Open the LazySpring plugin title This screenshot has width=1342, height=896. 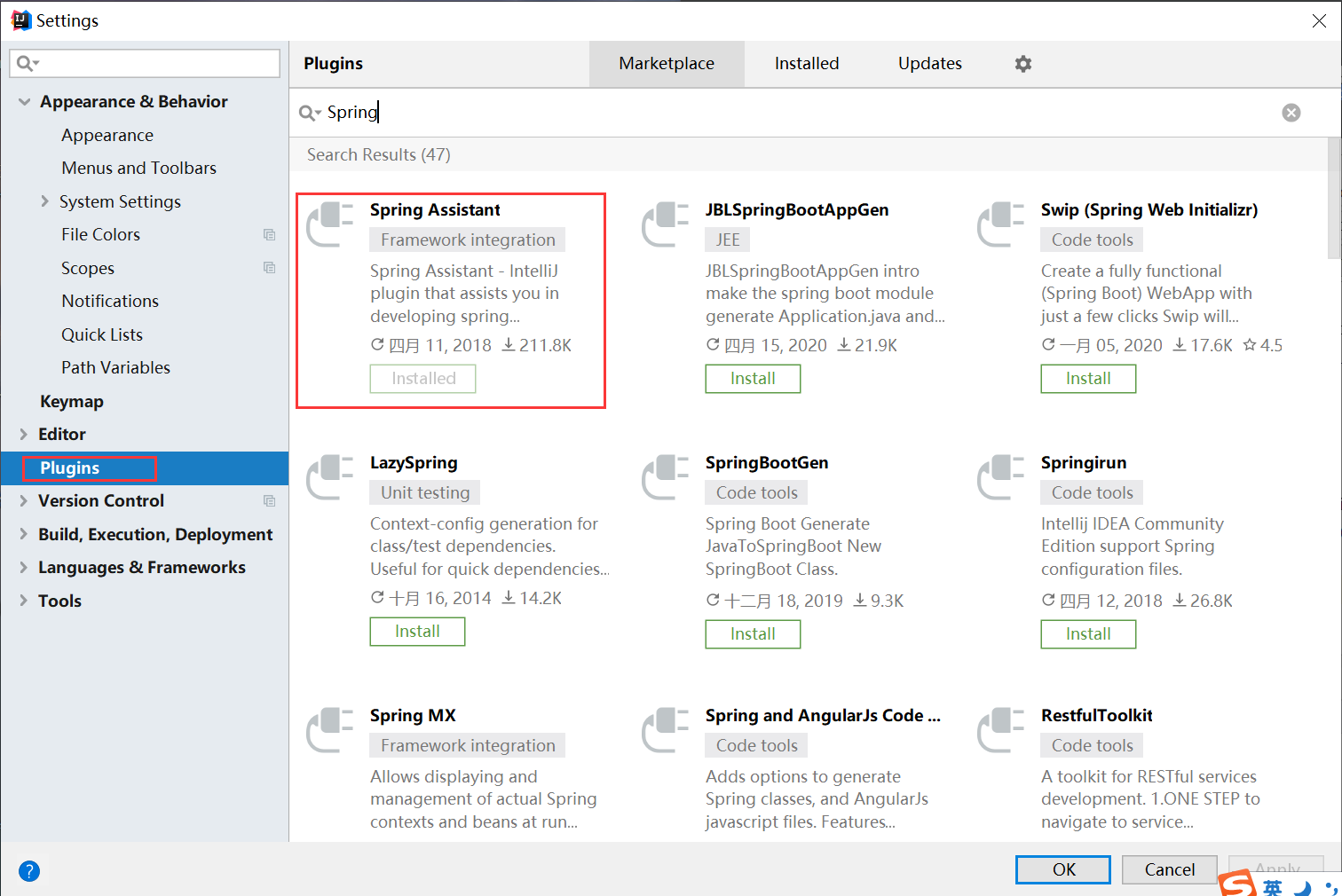(414, 463)
